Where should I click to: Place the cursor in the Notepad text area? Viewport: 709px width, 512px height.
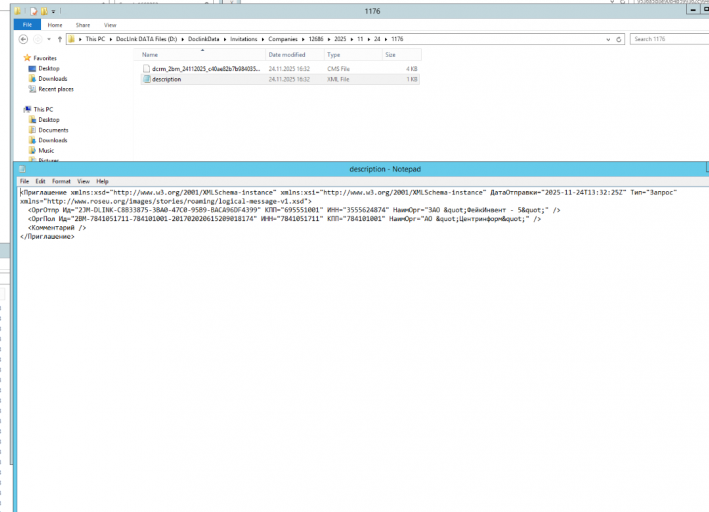(363, 350)
